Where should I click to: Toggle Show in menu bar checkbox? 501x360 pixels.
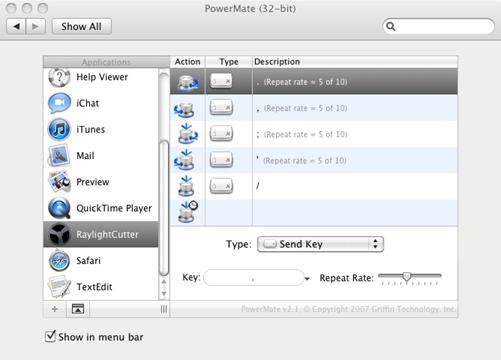[x=50, y=336]
